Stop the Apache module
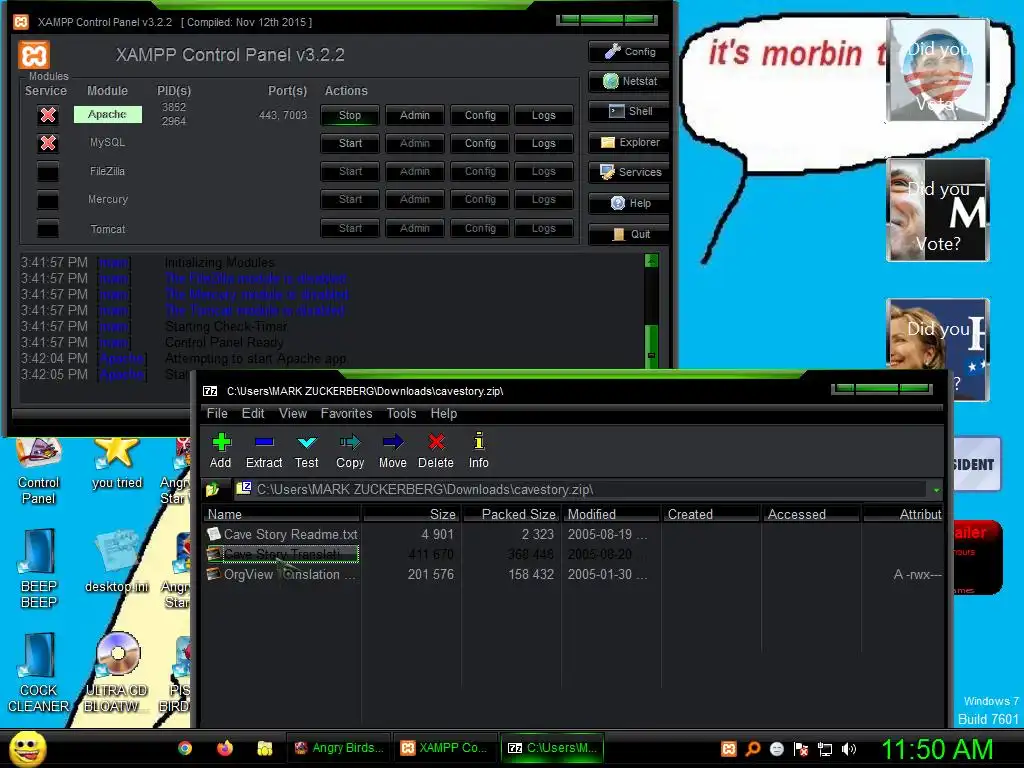 (x=349, y=115)
